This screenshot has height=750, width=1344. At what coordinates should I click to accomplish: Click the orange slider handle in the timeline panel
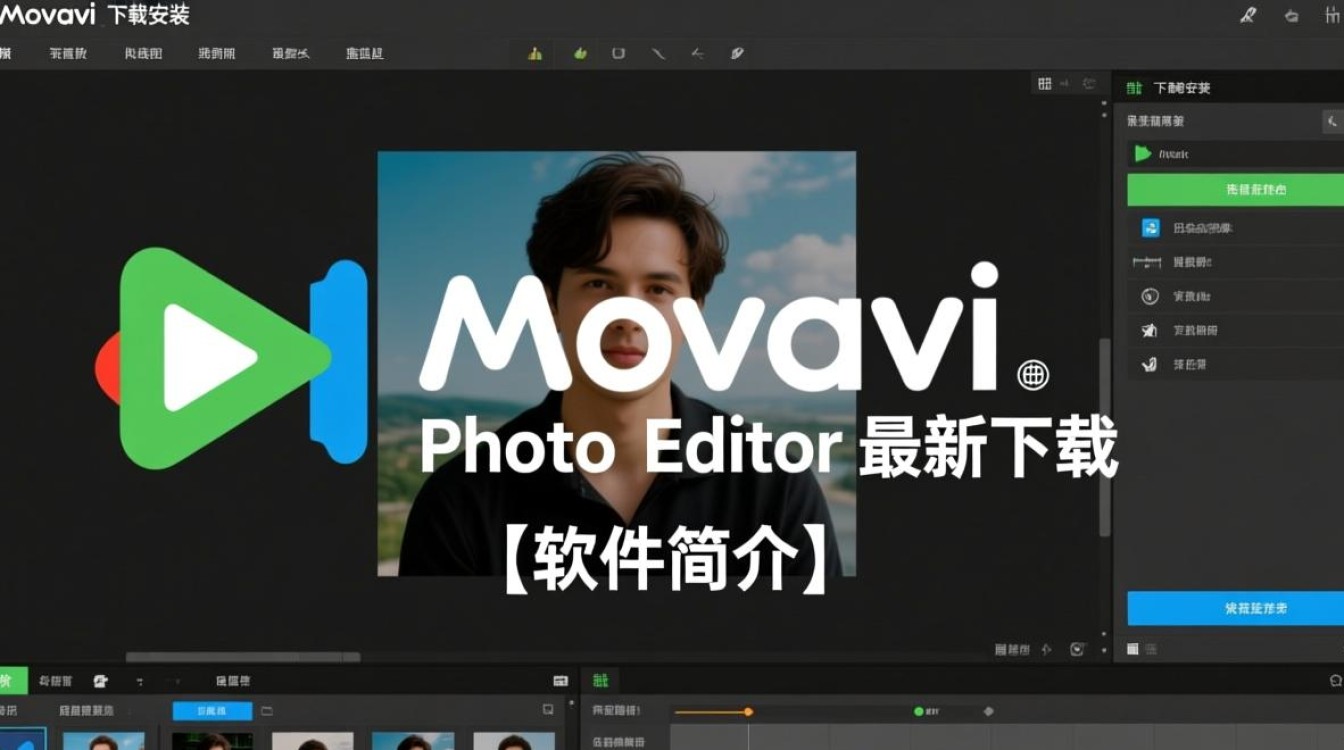(749, 712)
